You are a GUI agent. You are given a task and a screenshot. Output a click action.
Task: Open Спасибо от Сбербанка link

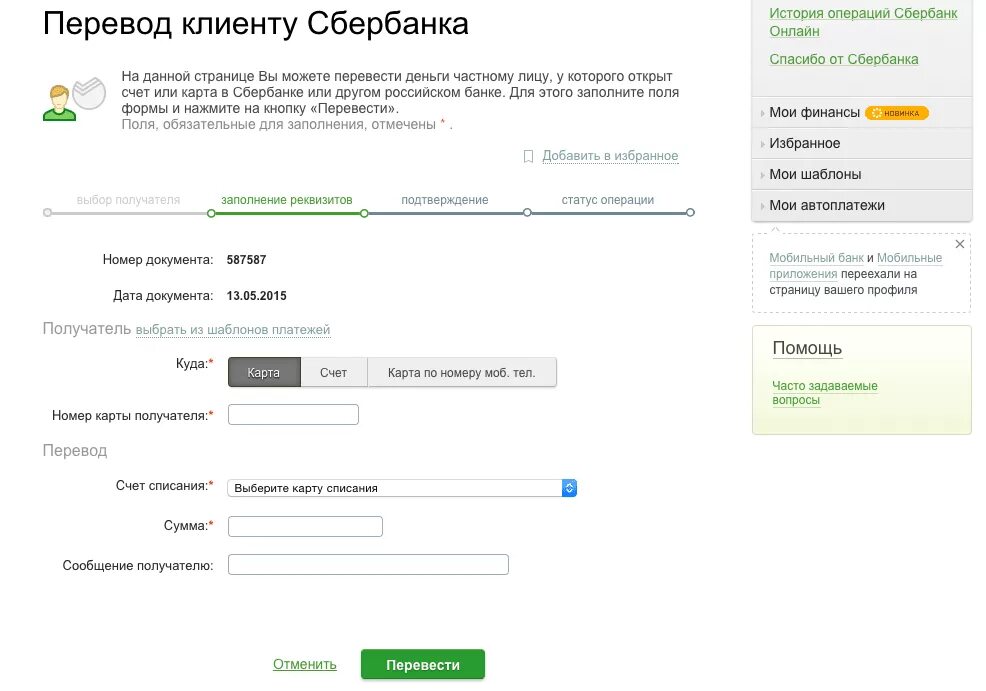coord(844,59)
